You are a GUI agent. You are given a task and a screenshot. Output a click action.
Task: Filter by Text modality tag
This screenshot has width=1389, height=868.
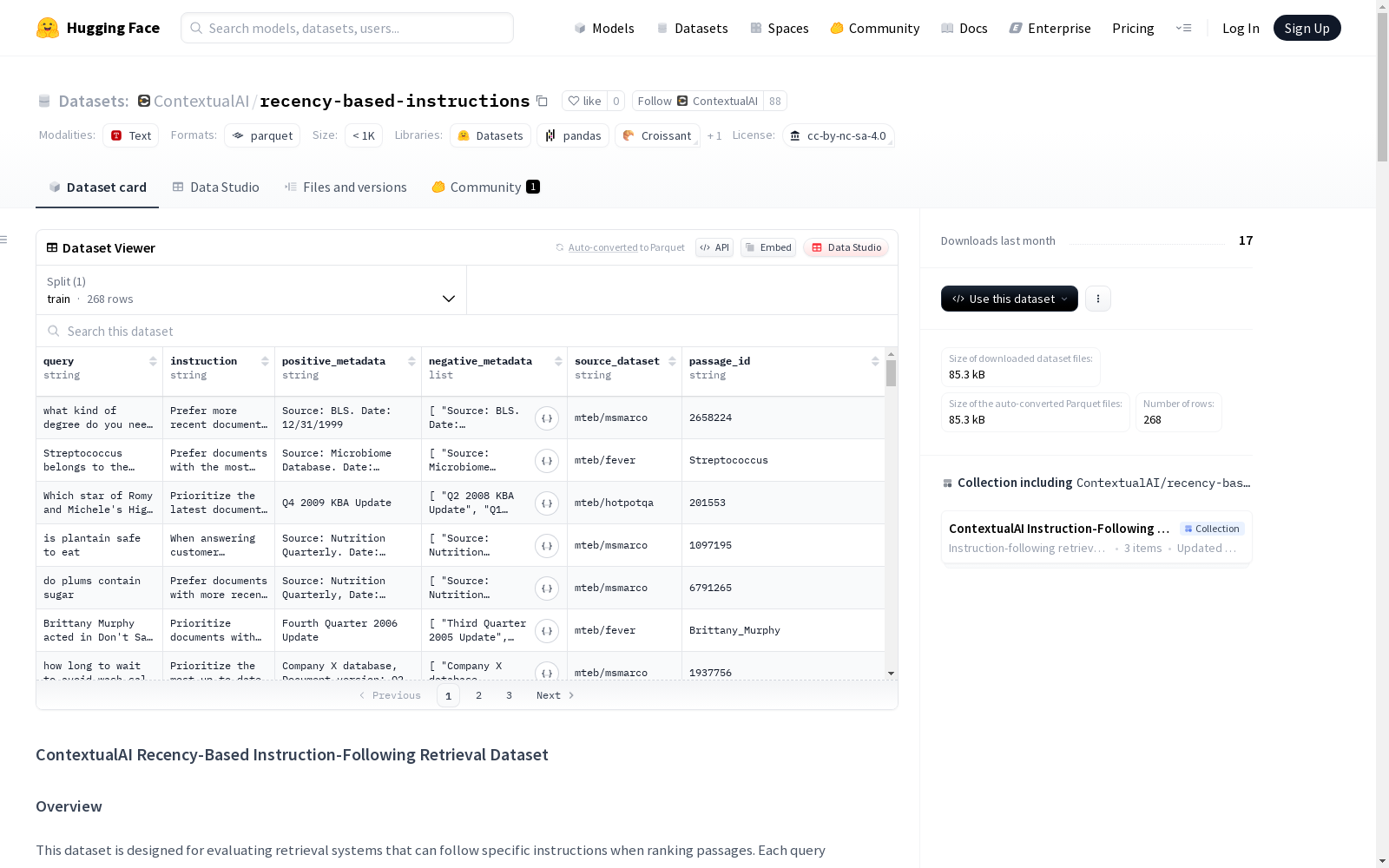[x=131, y=135]
